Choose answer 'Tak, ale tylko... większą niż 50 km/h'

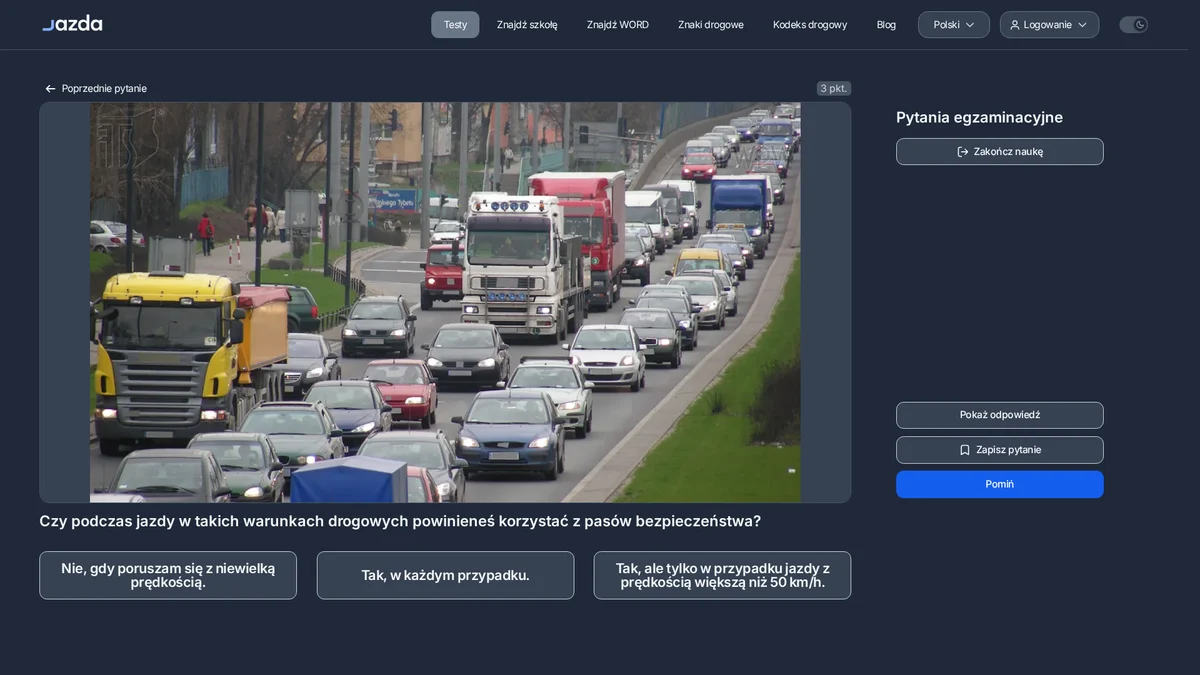tap(722, 575)
